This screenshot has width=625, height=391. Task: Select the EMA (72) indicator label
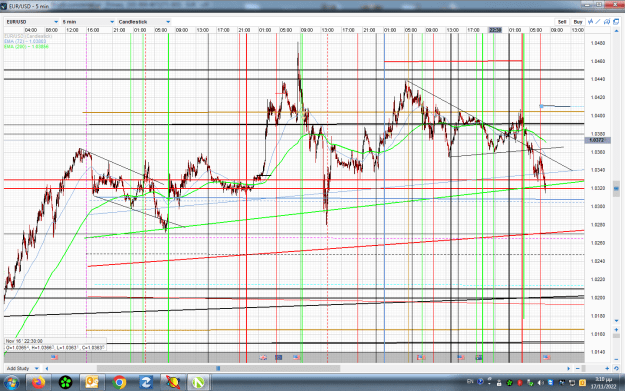click(x=25, y=41)
